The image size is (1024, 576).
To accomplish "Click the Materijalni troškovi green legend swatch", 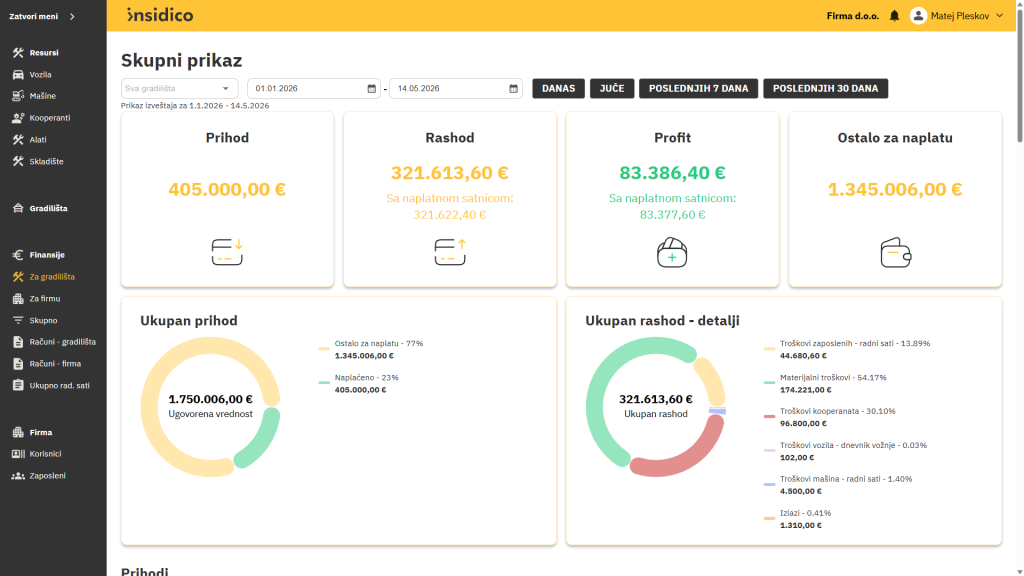I will [769, 383].
